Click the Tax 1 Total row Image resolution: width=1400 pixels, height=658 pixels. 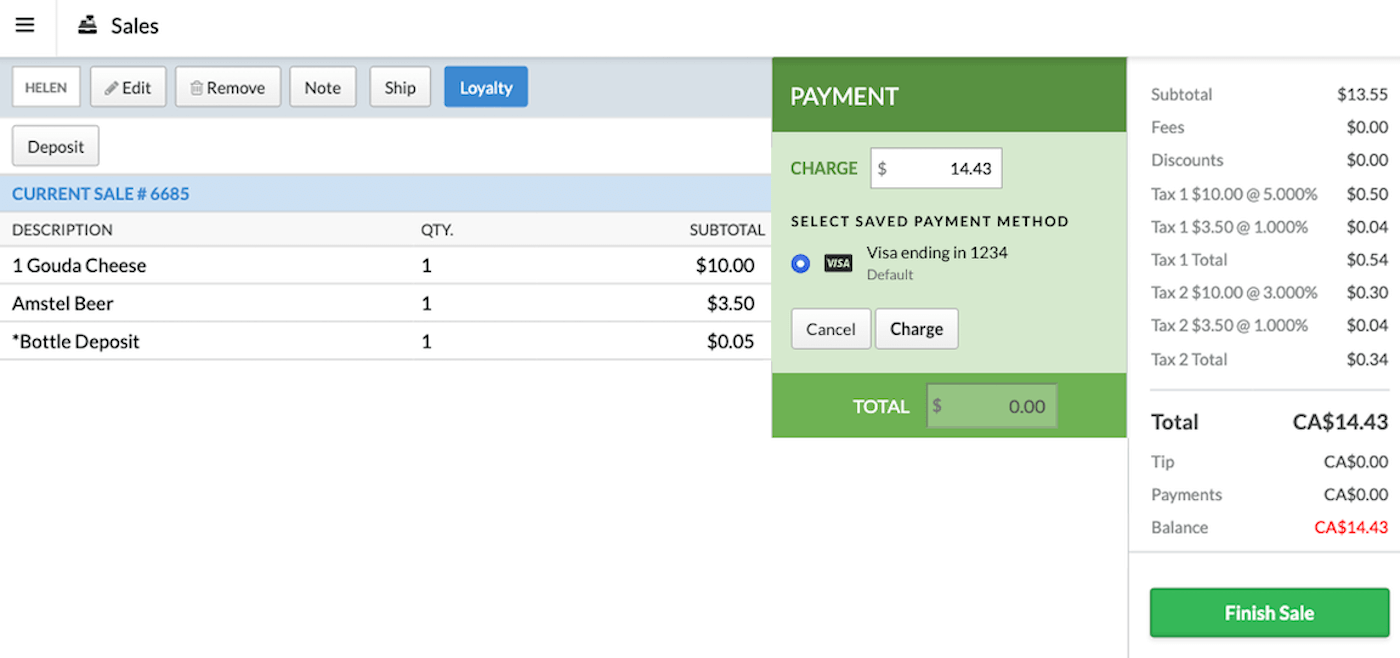(x=1269, y=260)
